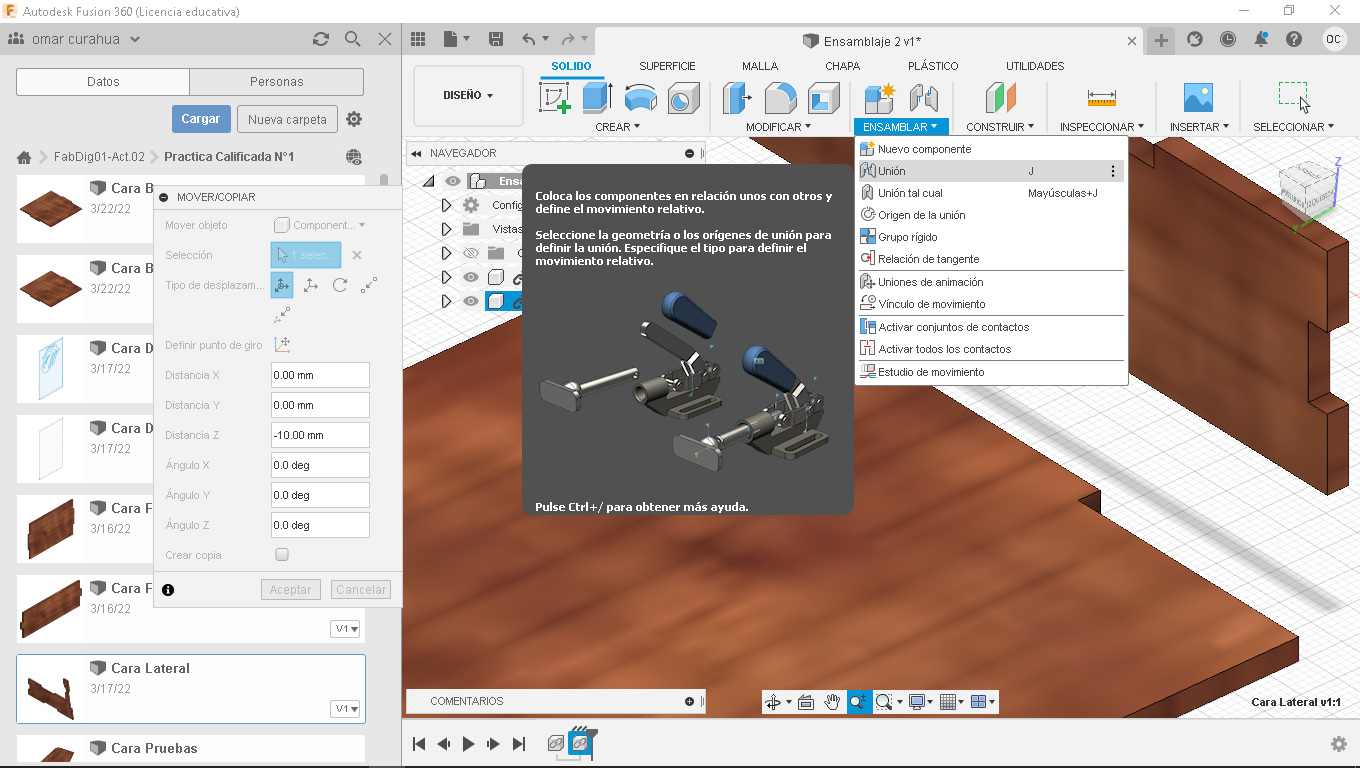
Task: Click the Cargar button
Action: (201, 119)
